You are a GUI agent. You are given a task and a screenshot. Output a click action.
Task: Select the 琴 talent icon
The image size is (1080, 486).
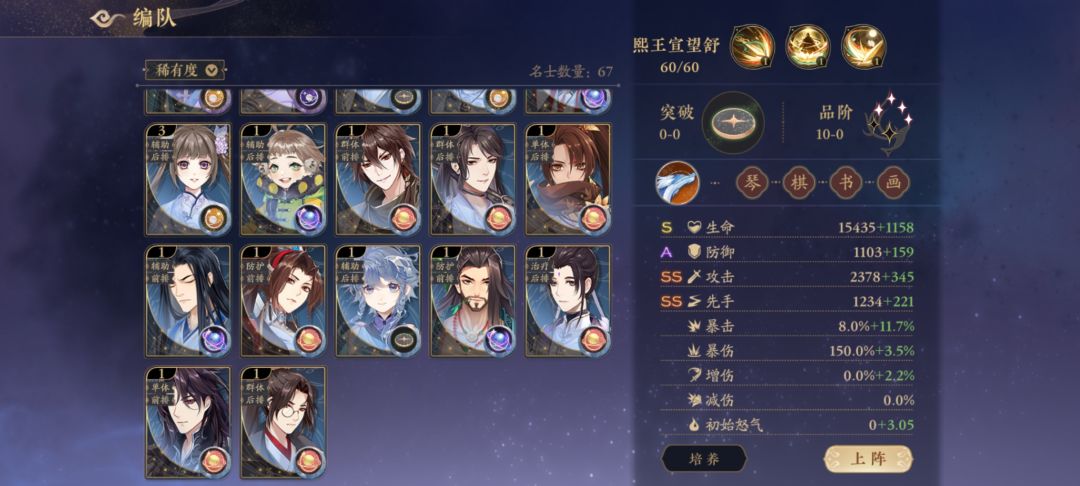pos(751,183)
